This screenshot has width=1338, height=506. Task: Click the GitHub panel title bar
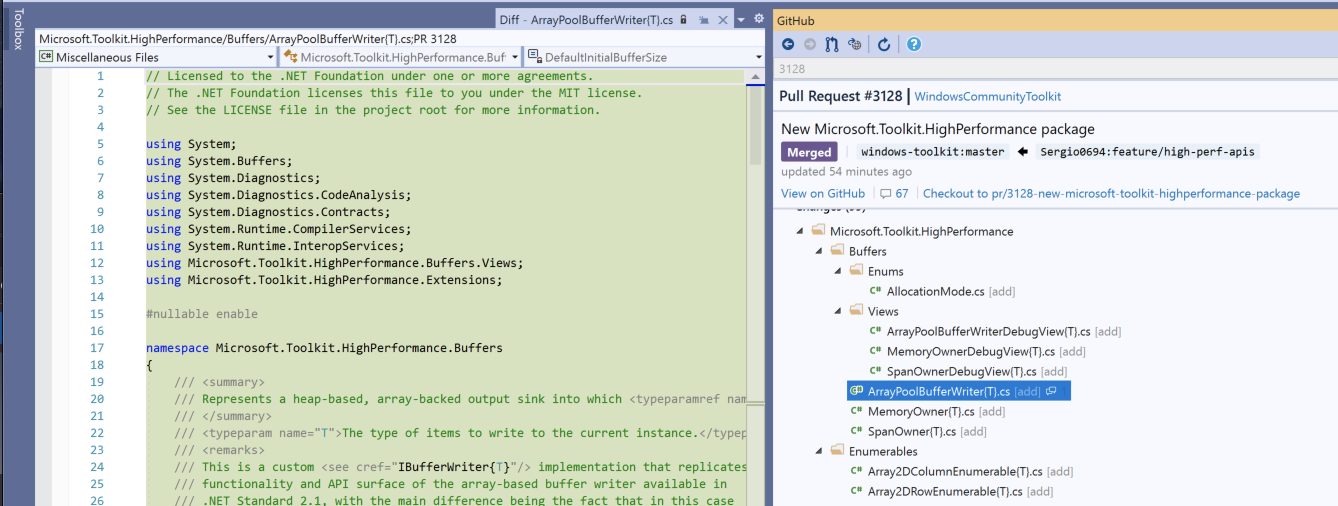[1054, 20]
